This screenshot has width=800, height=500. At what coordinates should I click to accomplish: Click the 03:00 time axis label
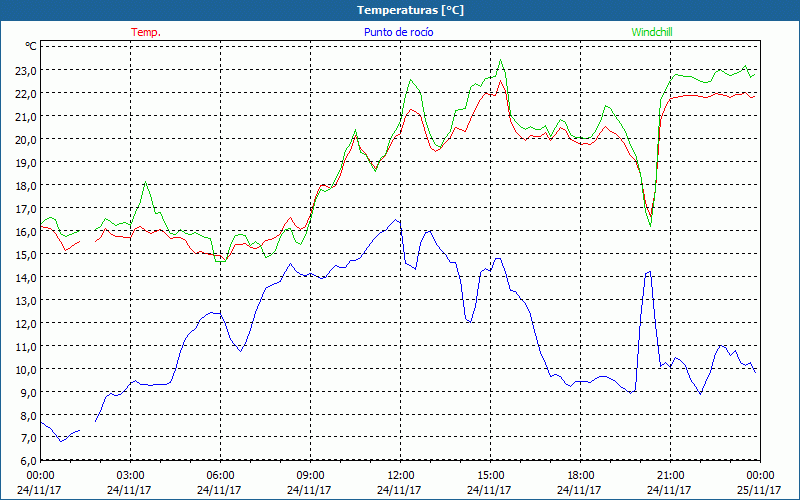pyautogui.click(x=131, y=476)
